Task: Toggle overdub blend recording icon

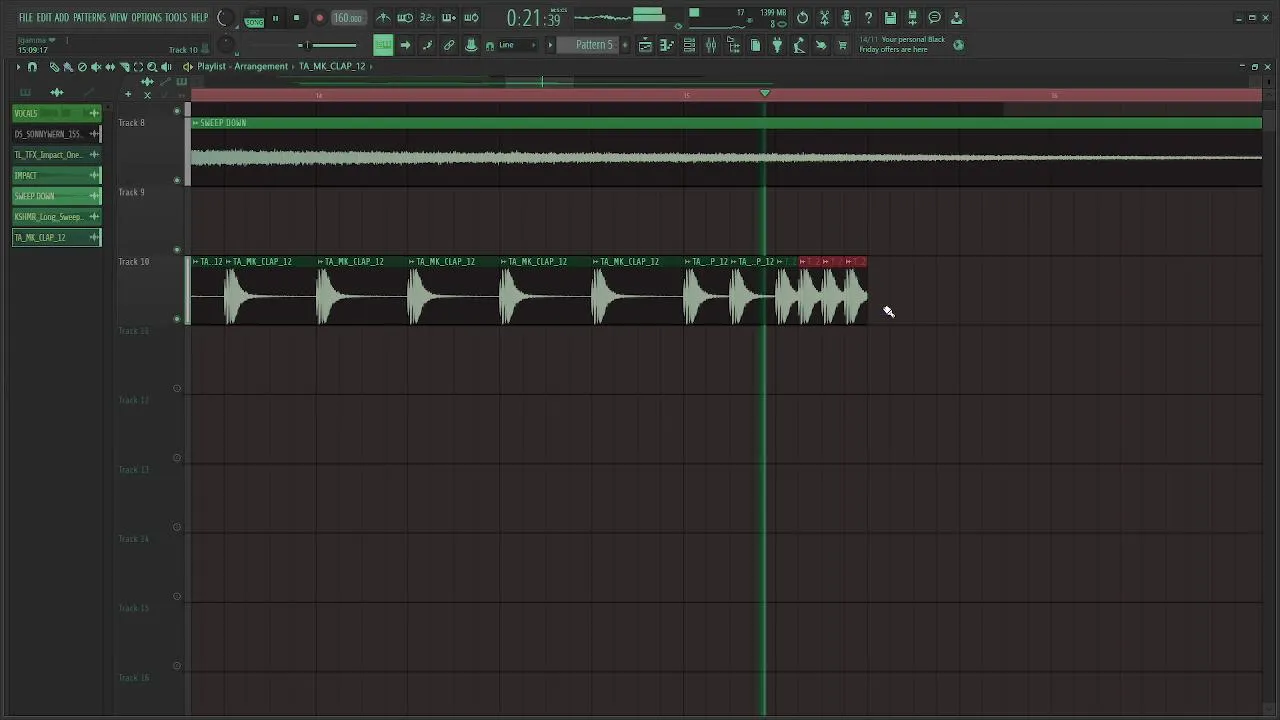Action: click(449, 18)
